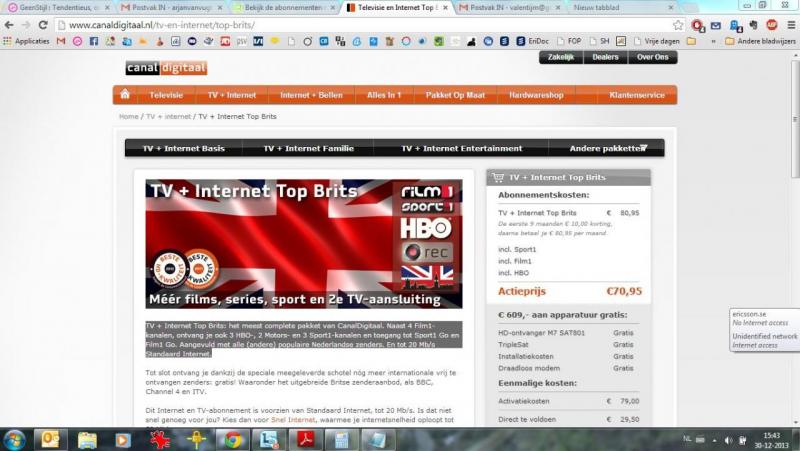Open the Applicaties apps shortcut
The width and height of the screenshot is (800, 451).
point(27,41)
